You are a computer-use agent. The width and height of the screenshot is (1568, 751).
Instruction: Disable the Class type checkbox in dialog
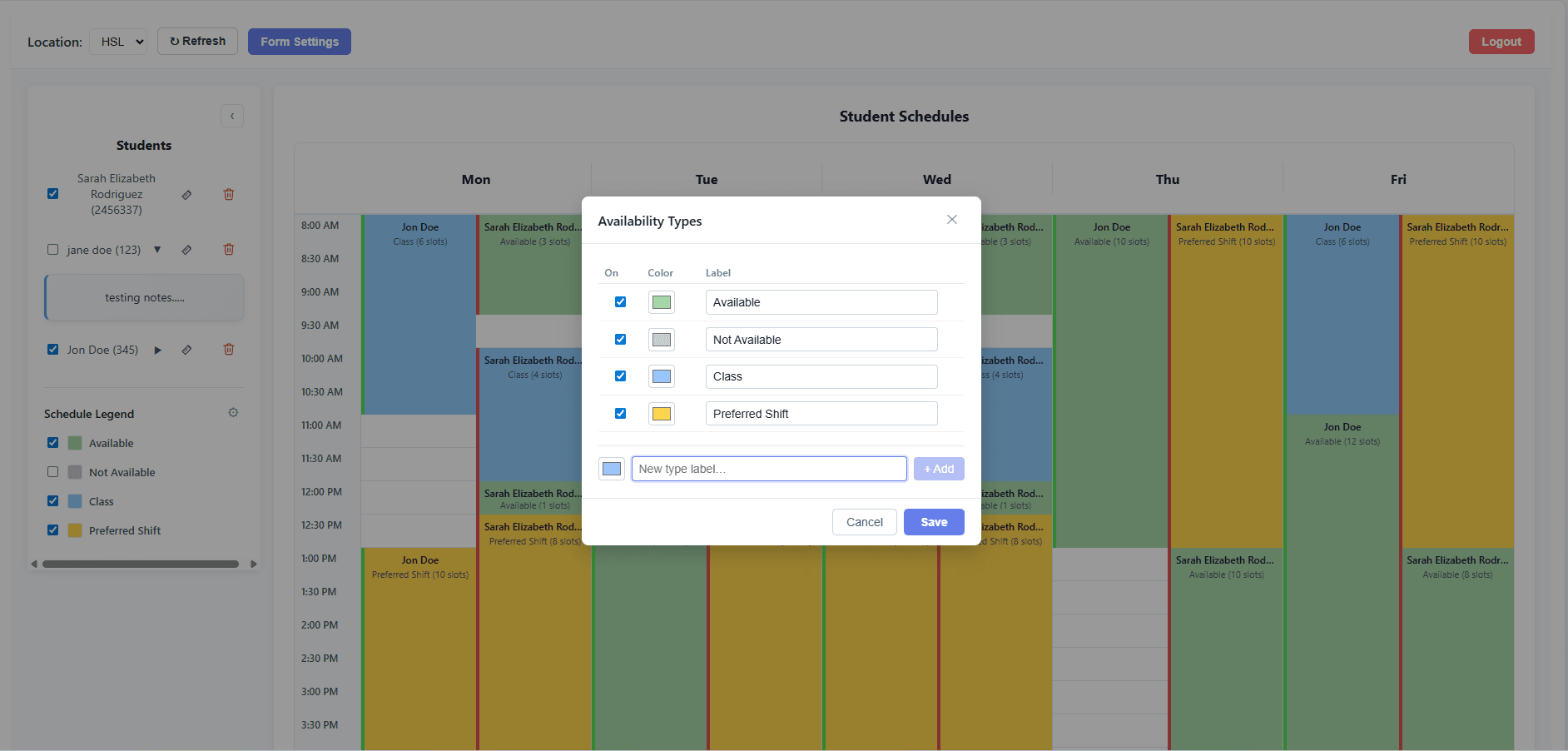620,376
